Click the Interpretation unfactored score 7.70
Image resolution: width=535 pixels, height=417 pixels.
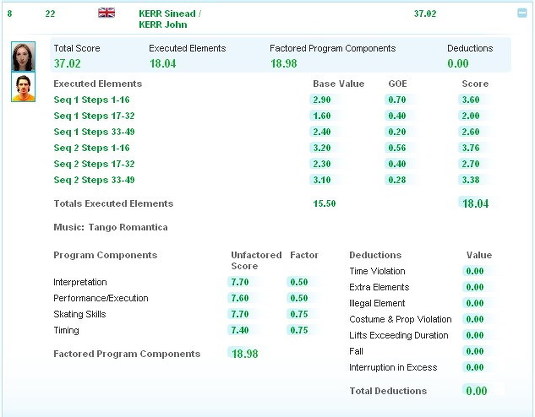coord(240,282)
